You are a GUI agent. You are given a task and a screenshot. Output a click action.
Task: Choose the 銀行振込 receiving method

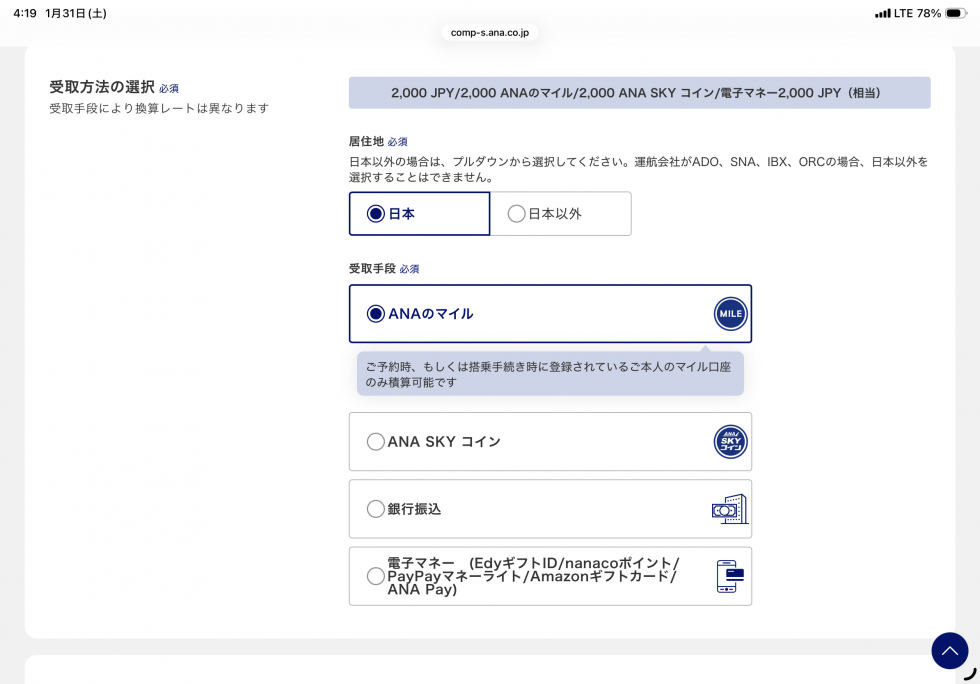(x=376, y=508)
